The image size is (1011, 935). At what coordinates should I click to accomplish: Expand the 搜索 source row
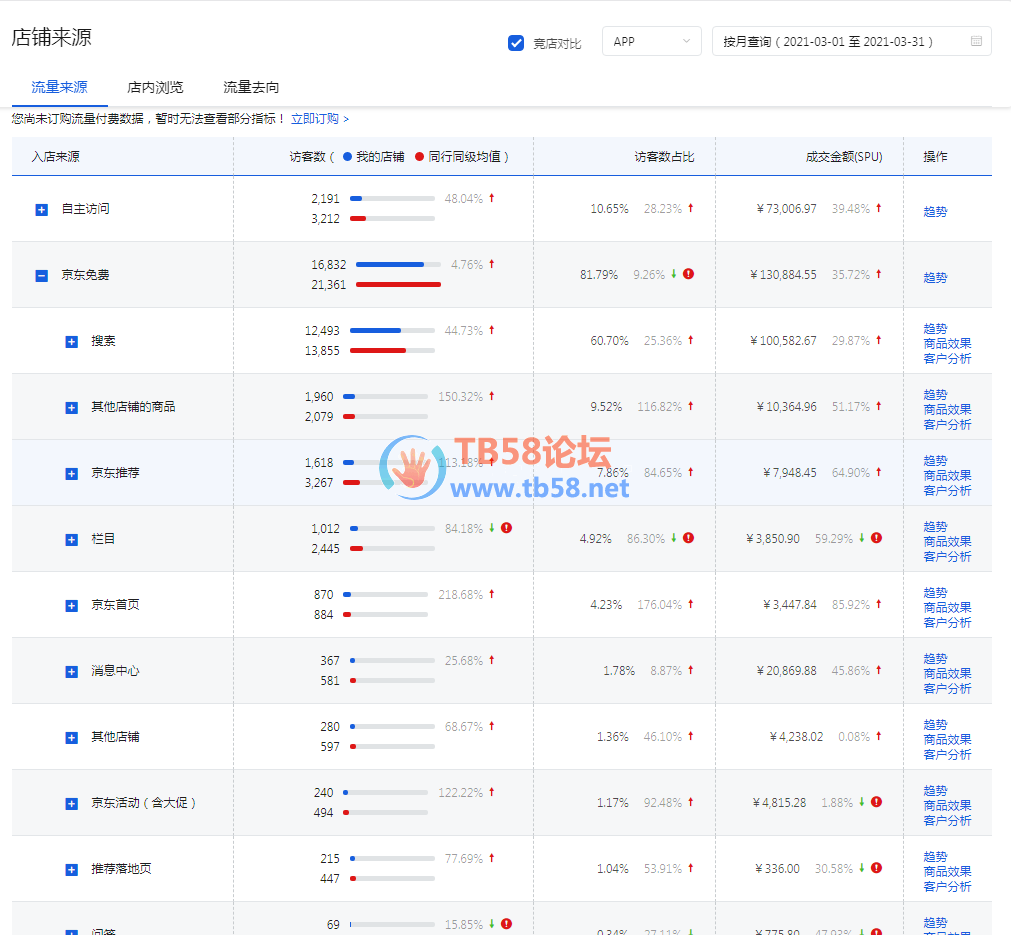click(x=72, y=342)
